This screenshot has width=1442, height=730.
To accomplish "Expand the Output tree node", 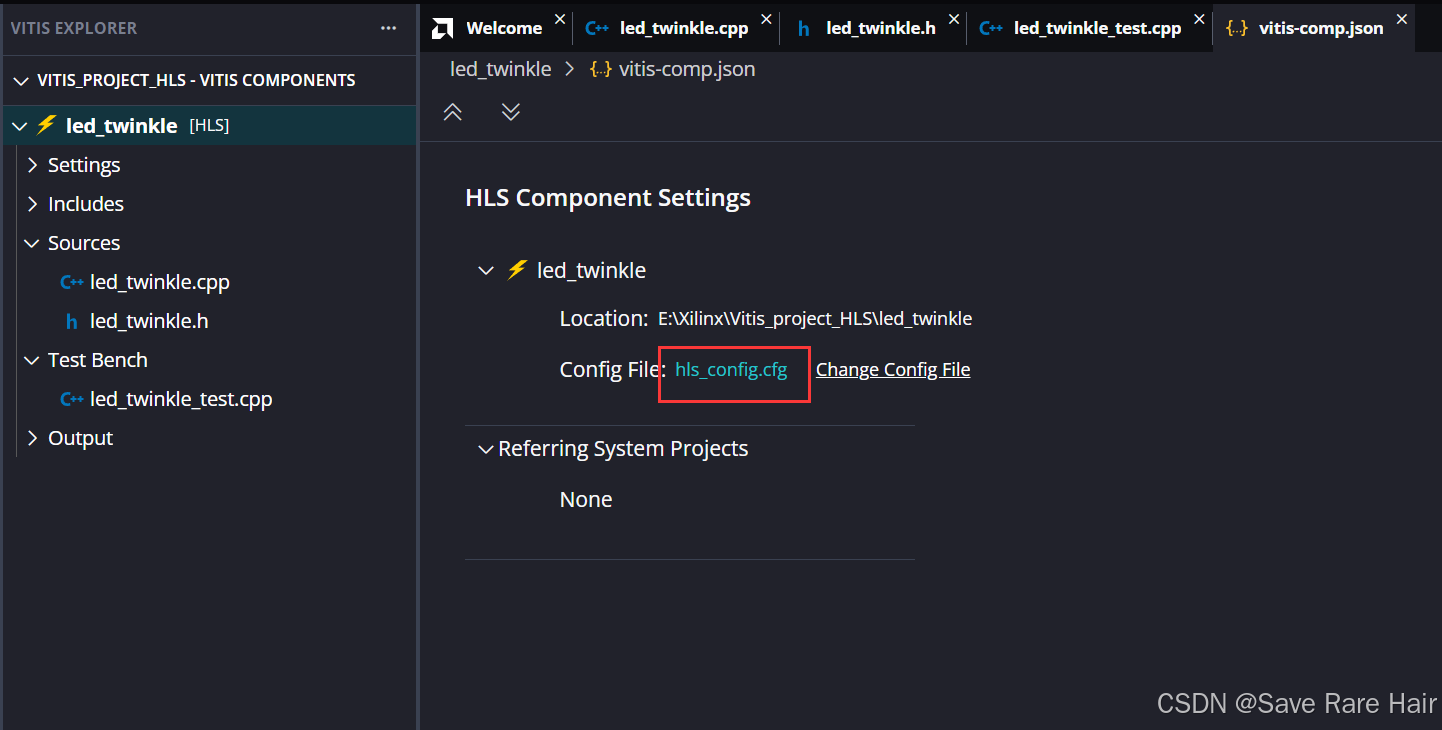I will pyautogui.click(x=33, y=438).
